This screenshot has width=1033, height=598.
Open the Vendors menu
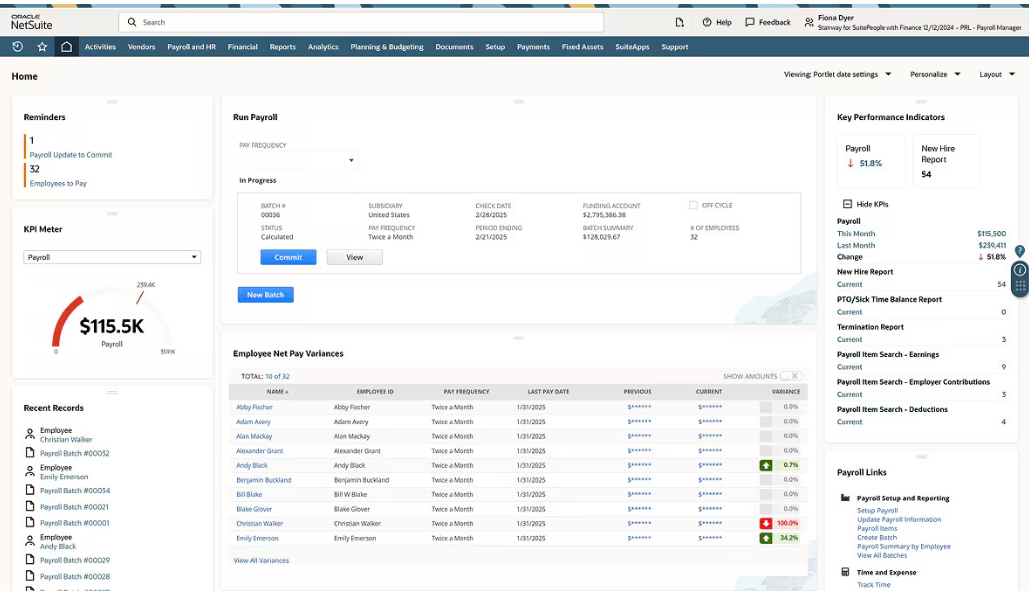142,47
